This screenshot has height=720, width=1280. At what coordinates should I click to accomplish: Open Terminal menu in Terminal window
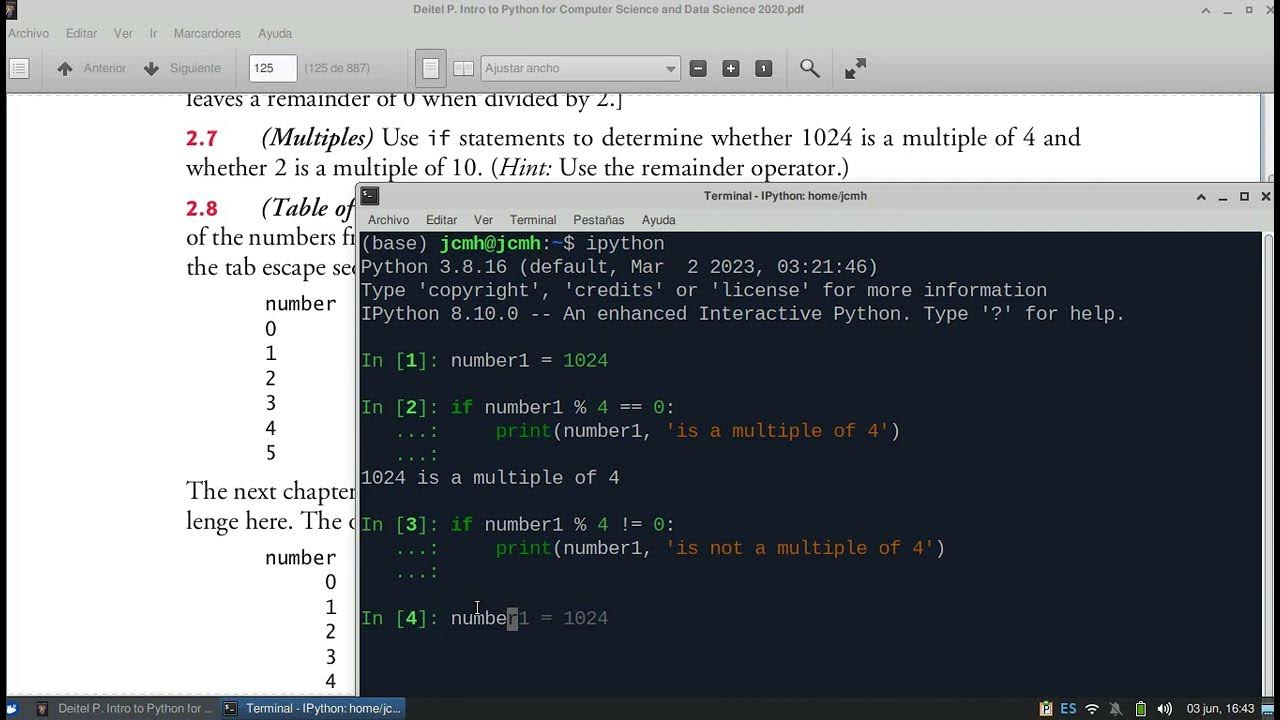tap(533, 220)
